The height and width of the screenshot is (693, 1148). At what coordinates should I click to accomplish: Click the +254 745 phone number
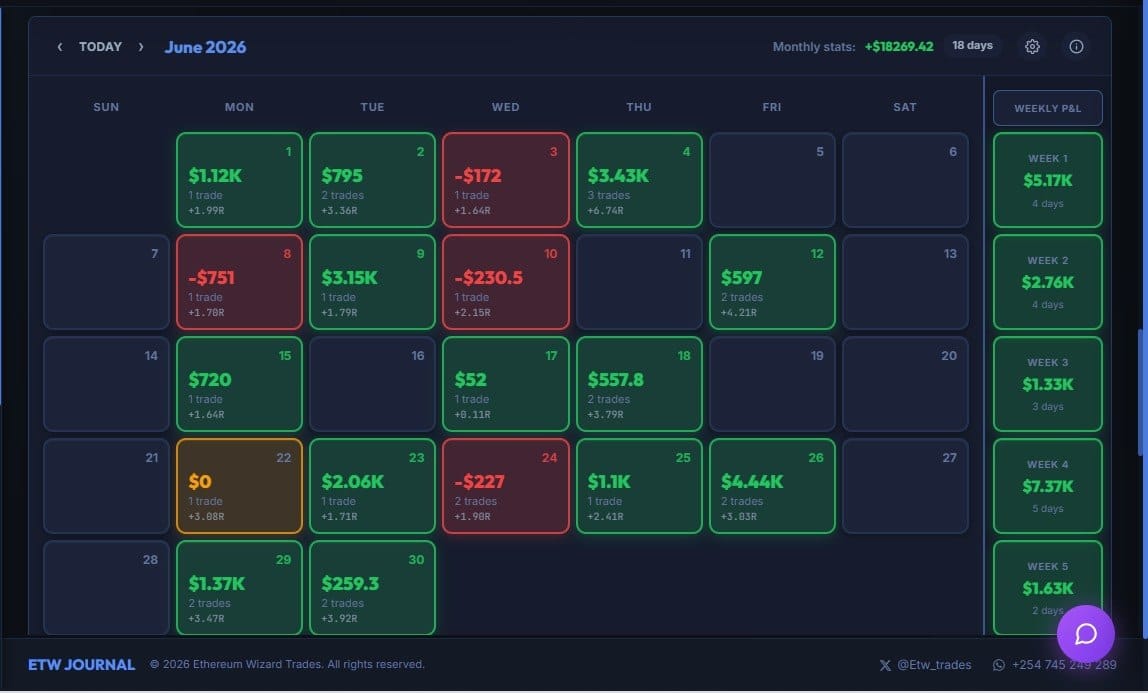tap(1064, 665)
